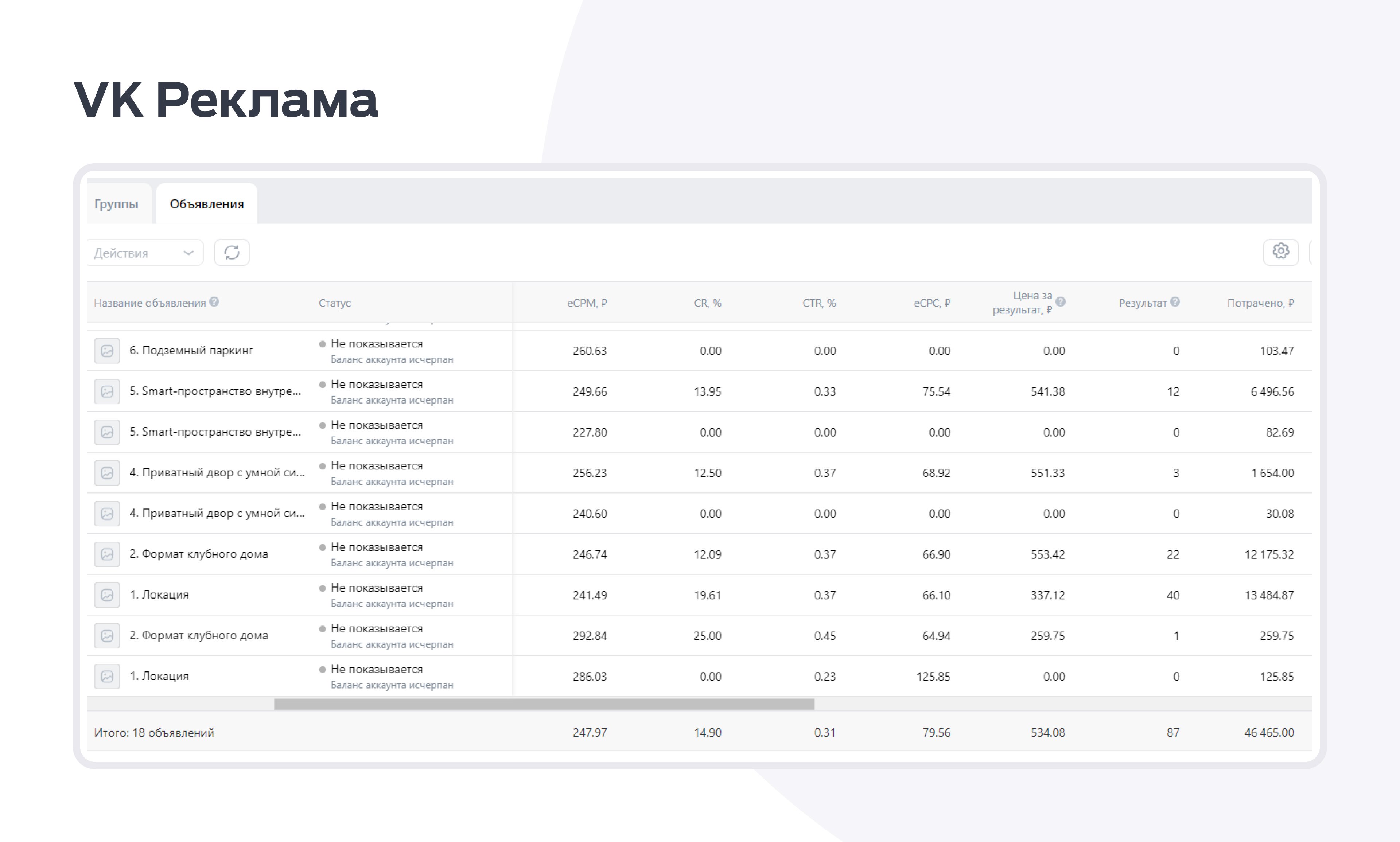Click the refresh icon next to Действия
The height and width of the screenshot is (842, 1400).
(x=232, y=253)
